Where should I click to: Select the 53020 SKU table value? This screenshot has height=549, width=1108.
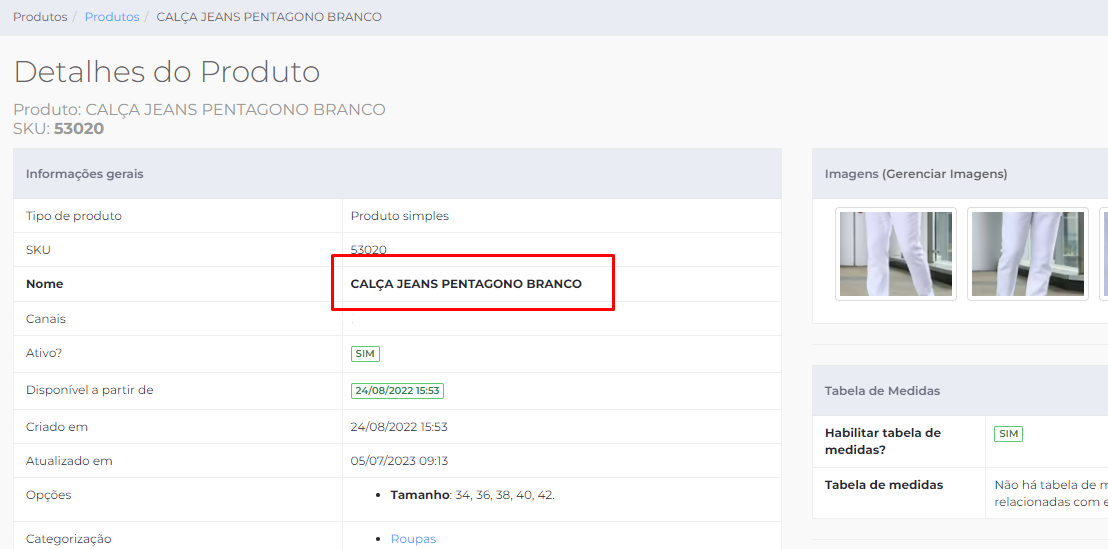[x=369, y=250]
